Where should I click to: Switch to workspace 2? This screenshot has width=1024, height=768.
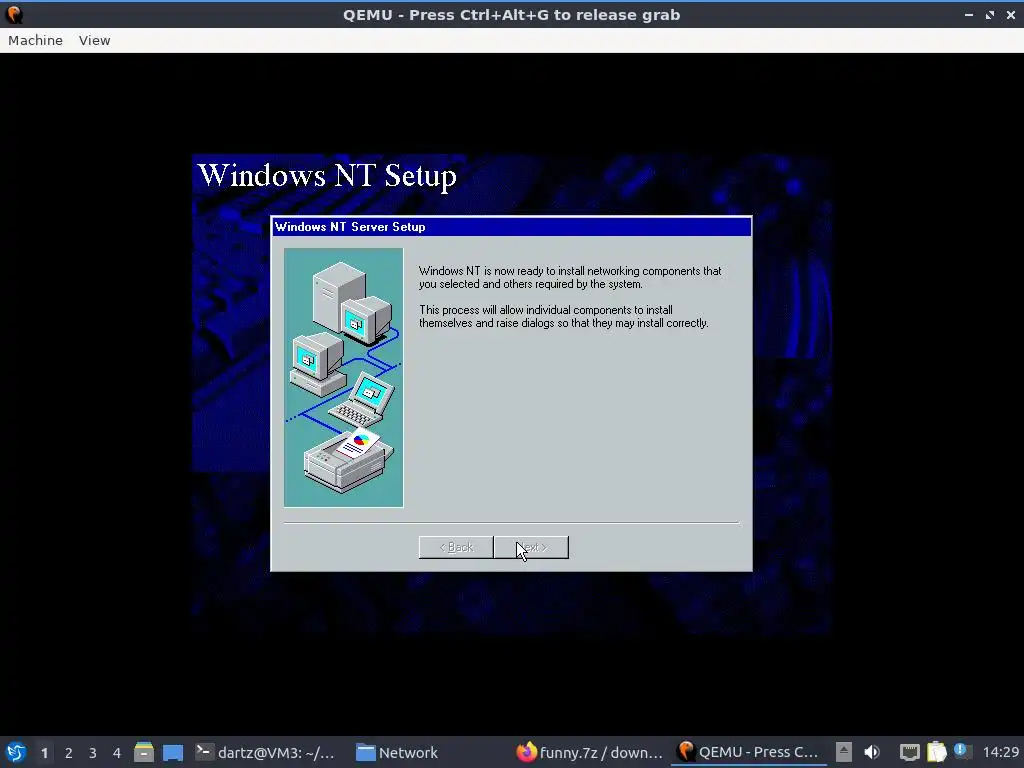pos(69,753)
